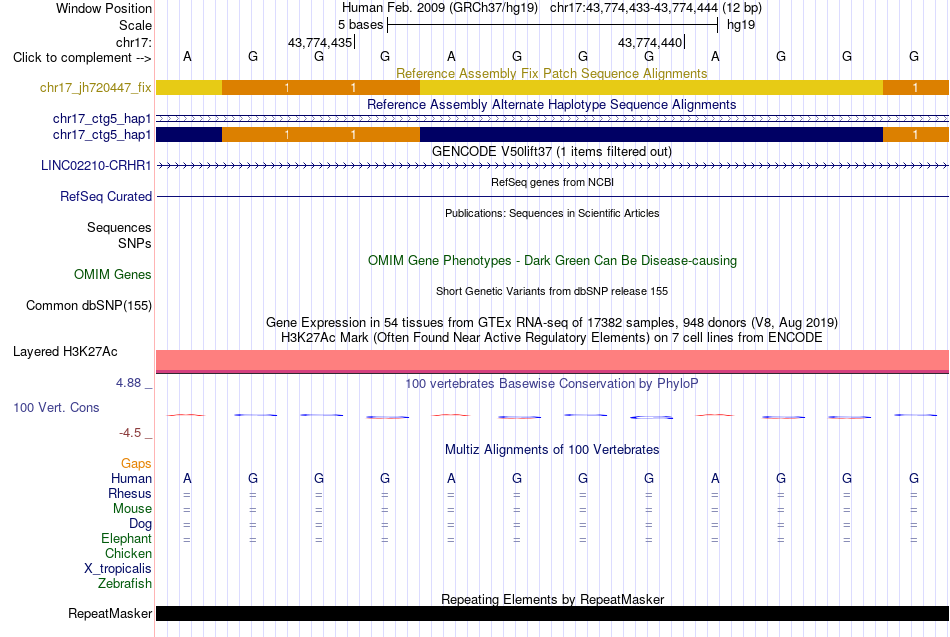This screenshot has height=637, width=950.
Task: Open 'Publications: Sequences in Scientific Articles' title
Action: tap(552, 213)
